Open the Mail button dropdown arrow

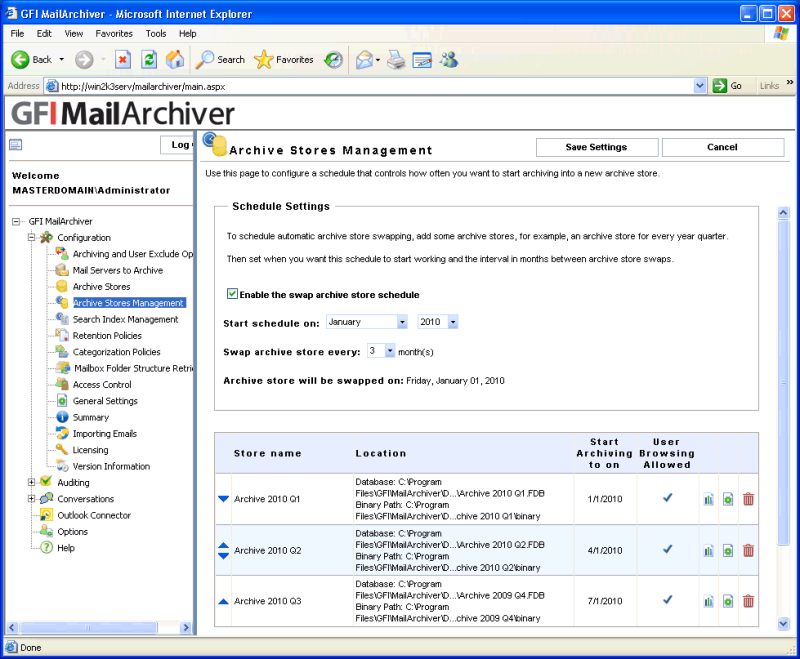(x=378, y=60)
